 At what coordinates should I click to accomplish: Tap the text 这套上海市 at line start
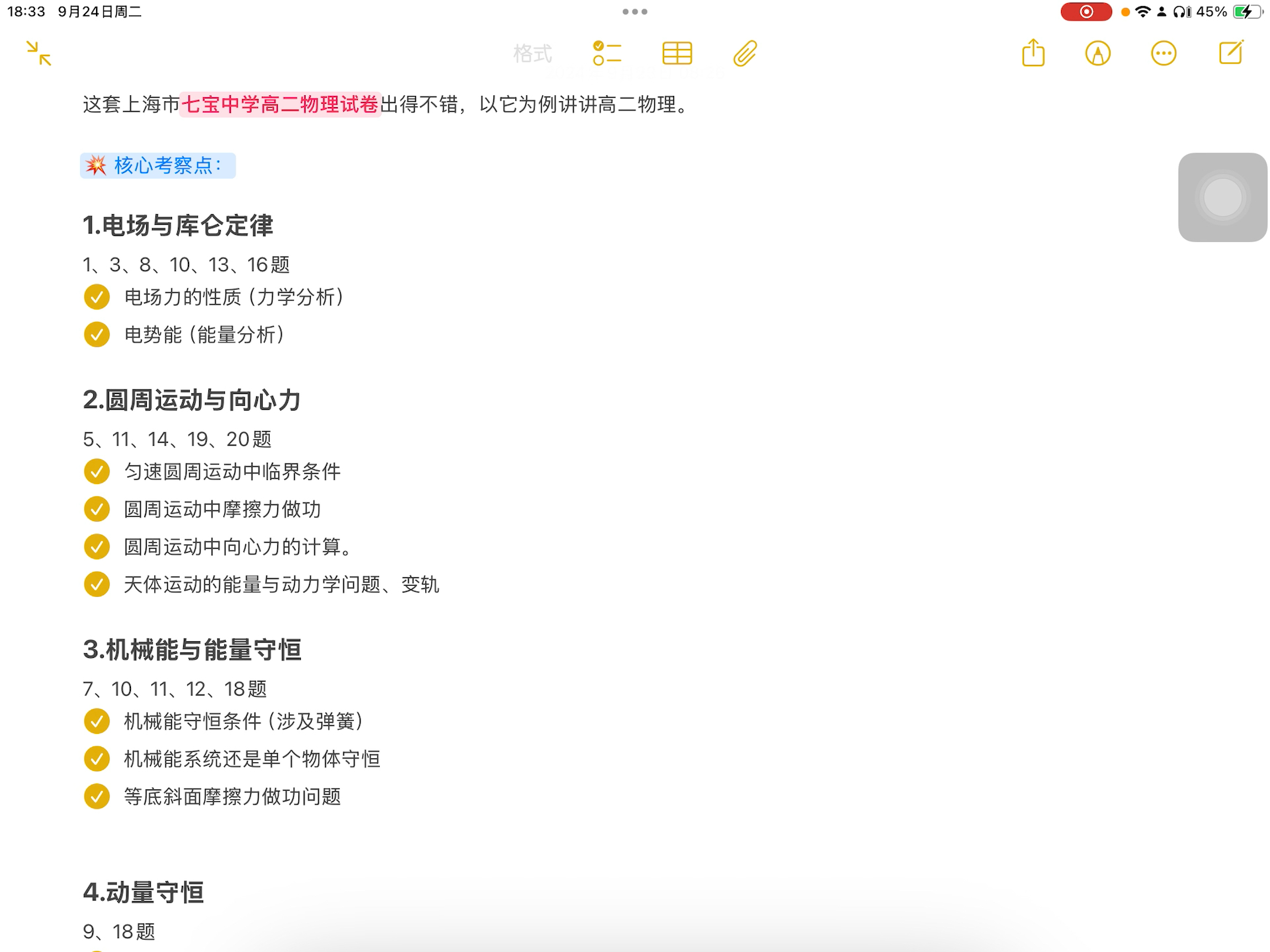tap(132, 104)
